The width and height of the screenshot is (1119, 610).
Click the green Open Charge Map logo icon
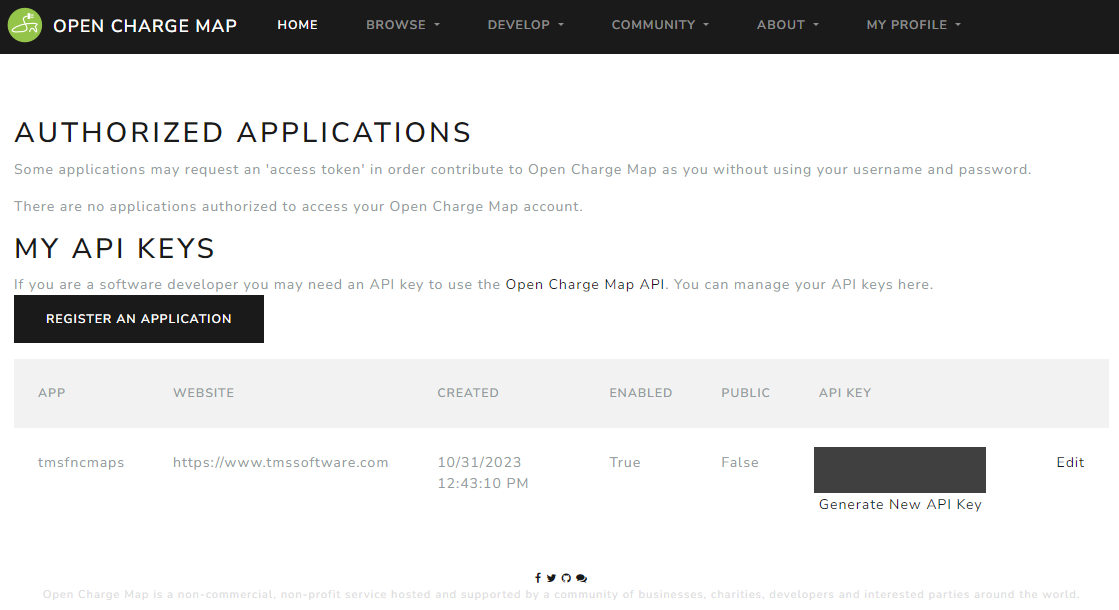pyautogui.click(x=25, y=26)
